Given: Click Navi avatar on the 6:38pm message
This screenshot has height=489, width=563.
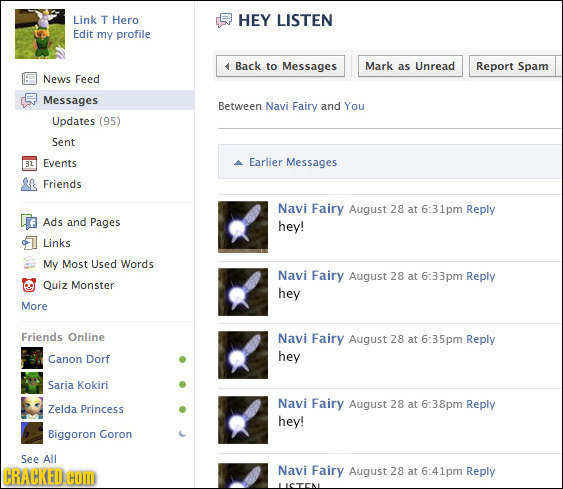Looking at the screenshot, I should tap(243, 420).
